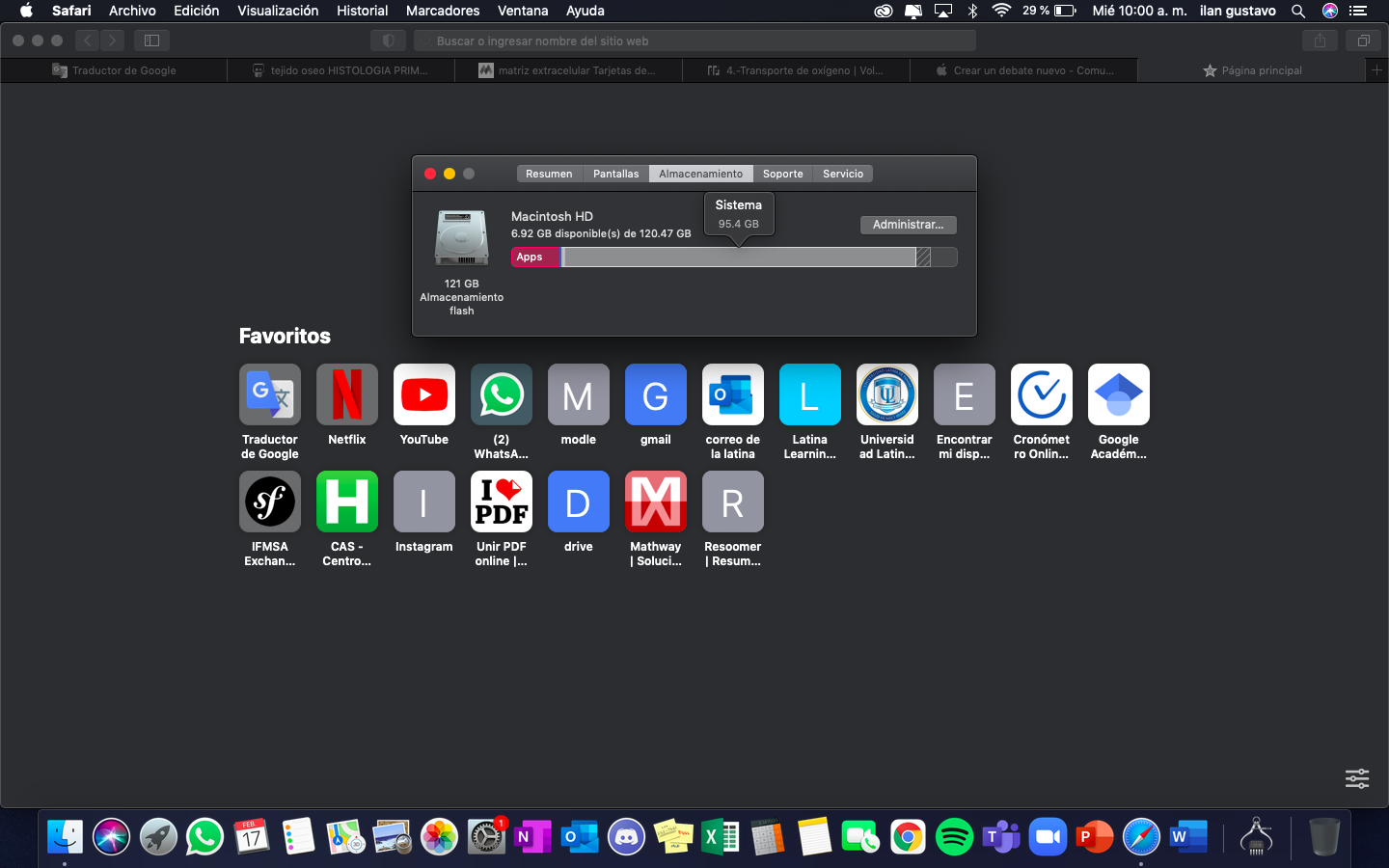This screenshot has height=868, width=1389.
Task: Open the Netflix favorite
Action: (346, 394)
